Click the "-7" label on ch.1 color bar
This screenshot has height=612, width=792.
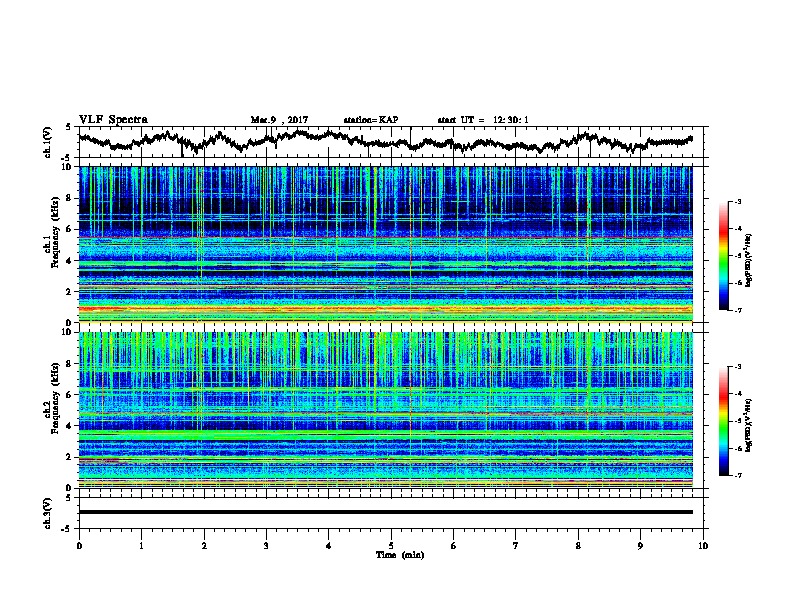coord(737,310)
